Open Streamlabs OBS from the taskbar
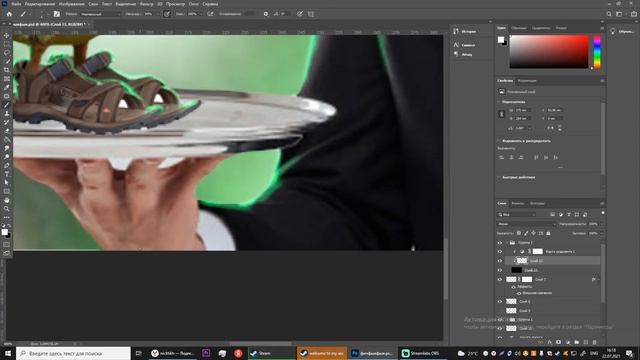The width and height of the screenshot is (640, 360). tap(424, 353)
